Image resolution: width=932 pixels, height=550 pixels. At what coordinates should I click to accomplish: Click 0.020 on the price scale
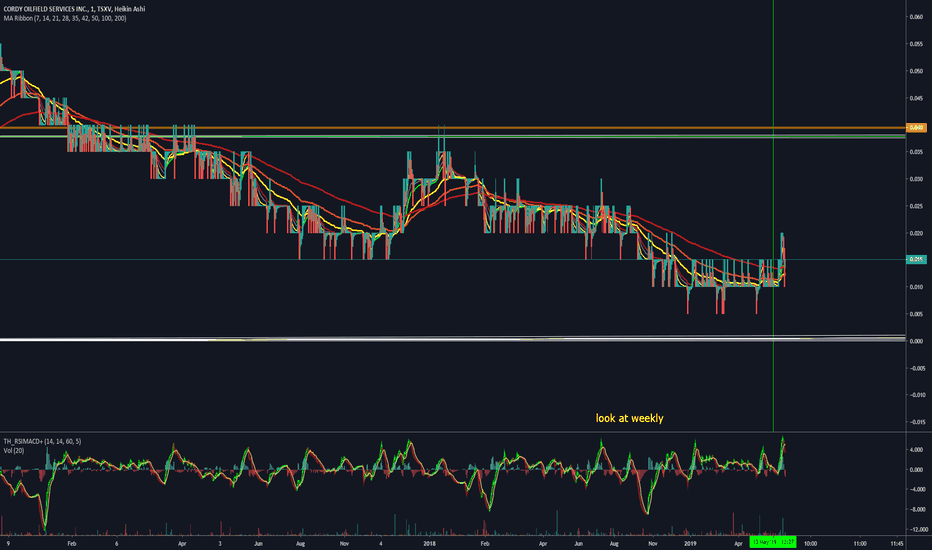click(x=916, y=233)
